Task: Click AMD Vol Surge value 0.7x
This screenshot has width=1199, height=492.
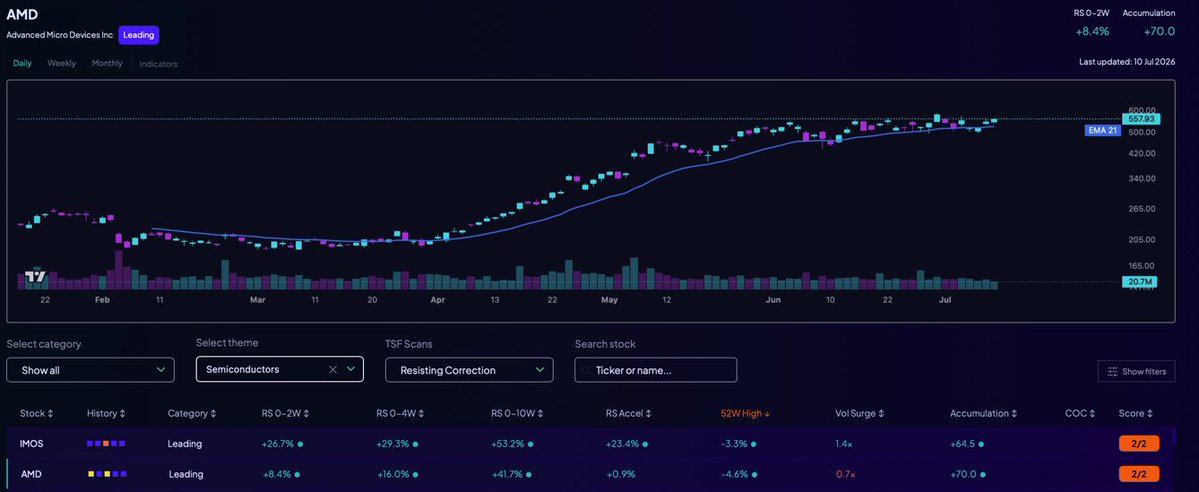Action: tap(844, 474)
